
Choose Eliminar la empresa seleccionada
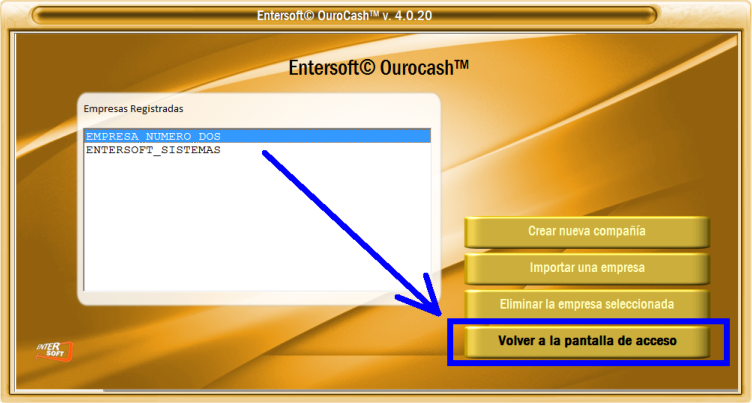click(587, 304)
